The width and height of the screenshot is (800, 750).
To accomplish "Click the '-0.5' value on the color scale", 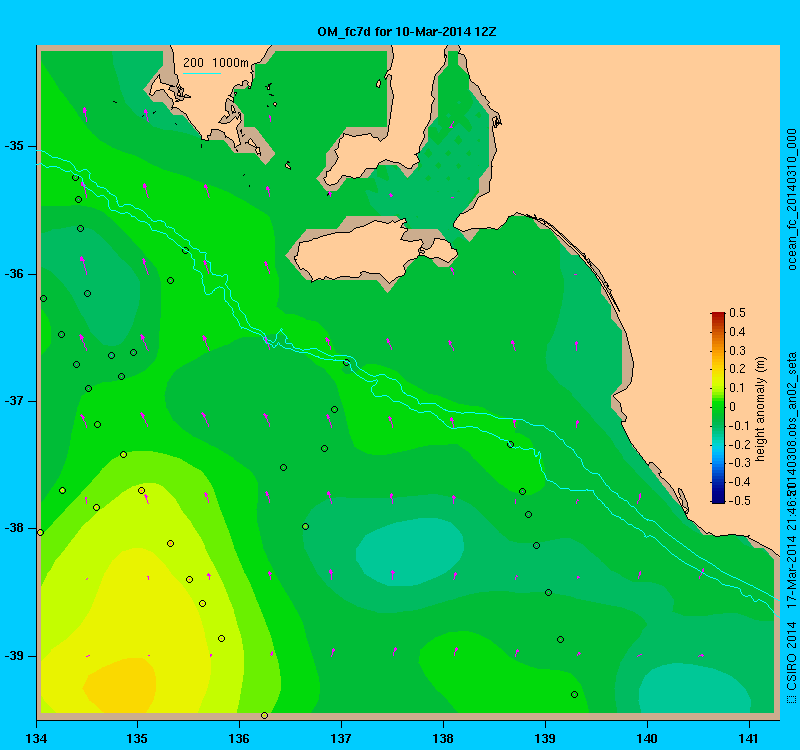I will (x=738, y=501).
